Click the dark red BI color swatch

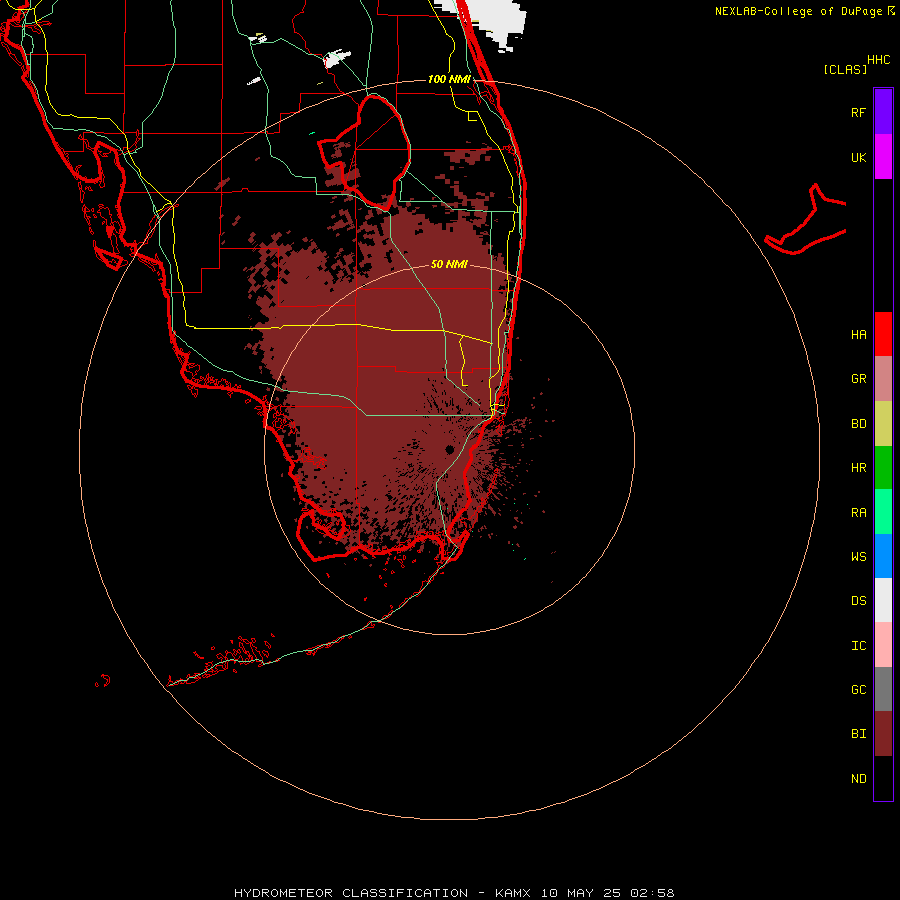(x=883, y=734)
